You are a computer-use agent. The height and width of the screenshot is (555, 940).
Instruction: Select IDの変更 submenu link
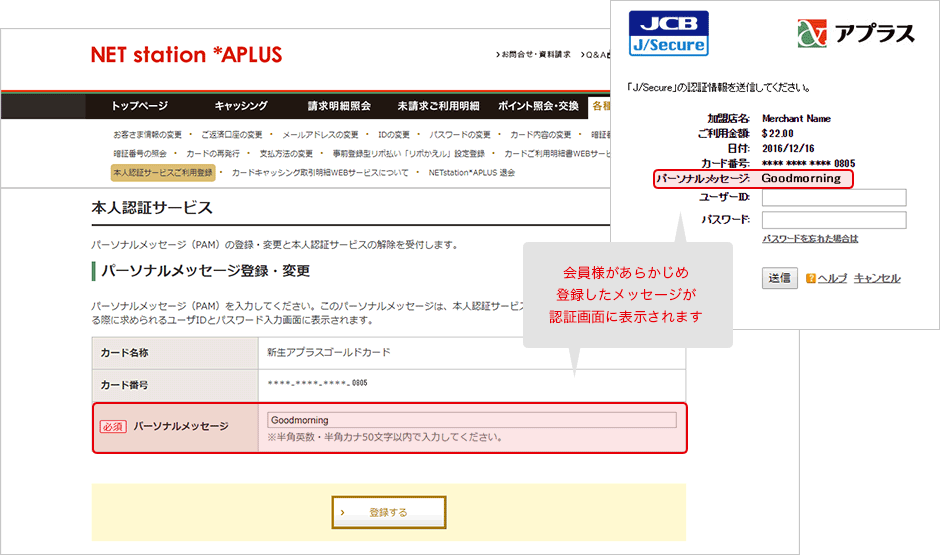(x=394, y=135)
